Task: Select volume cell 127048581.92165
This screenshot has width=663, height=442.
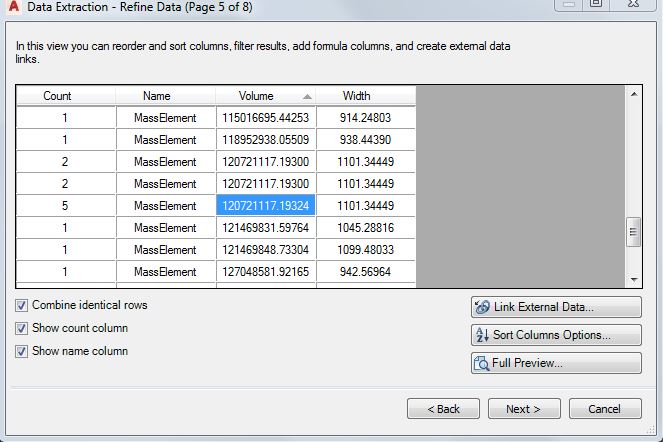Action: coord(266,272)
